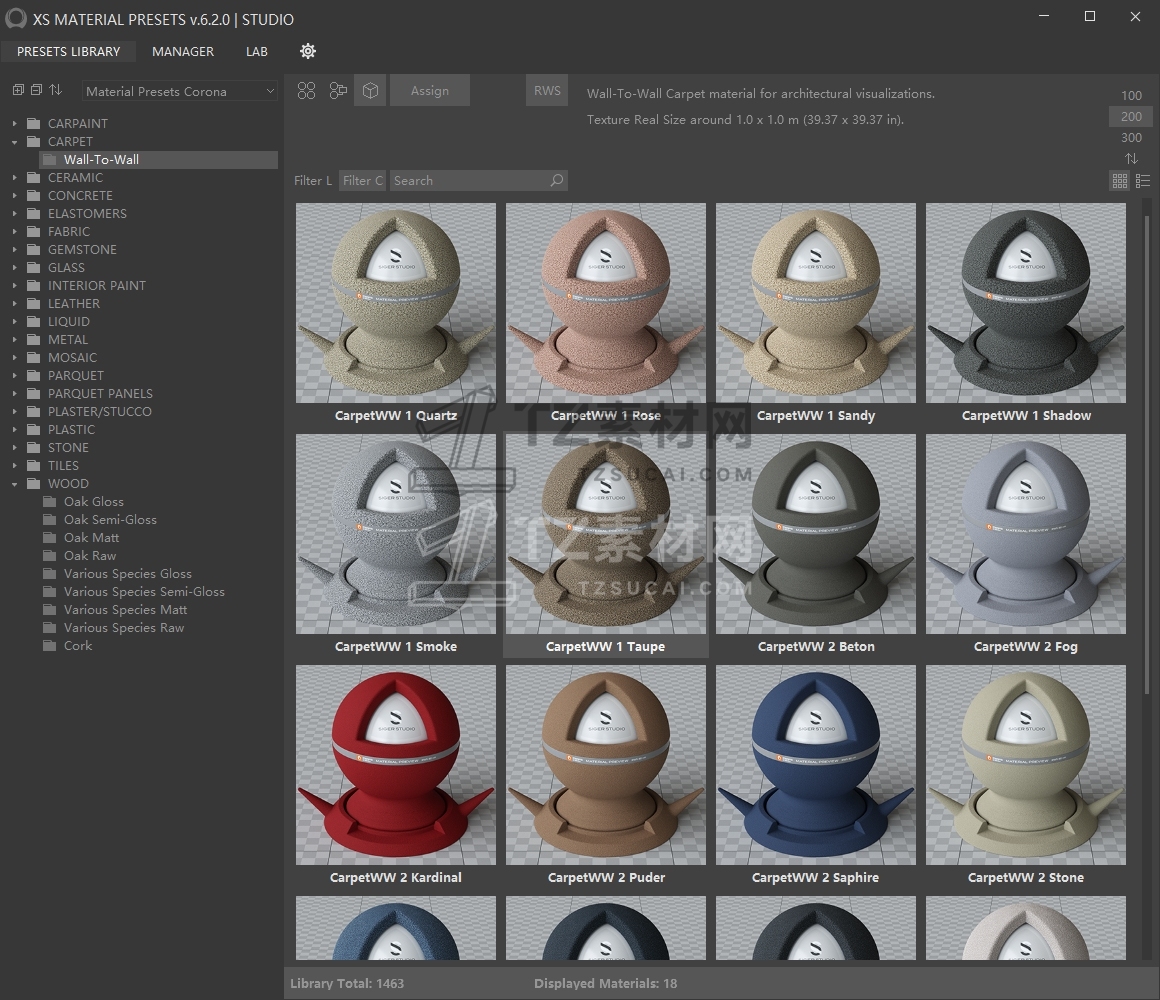Set thumbnail size to 300

tap(1131, 138)
